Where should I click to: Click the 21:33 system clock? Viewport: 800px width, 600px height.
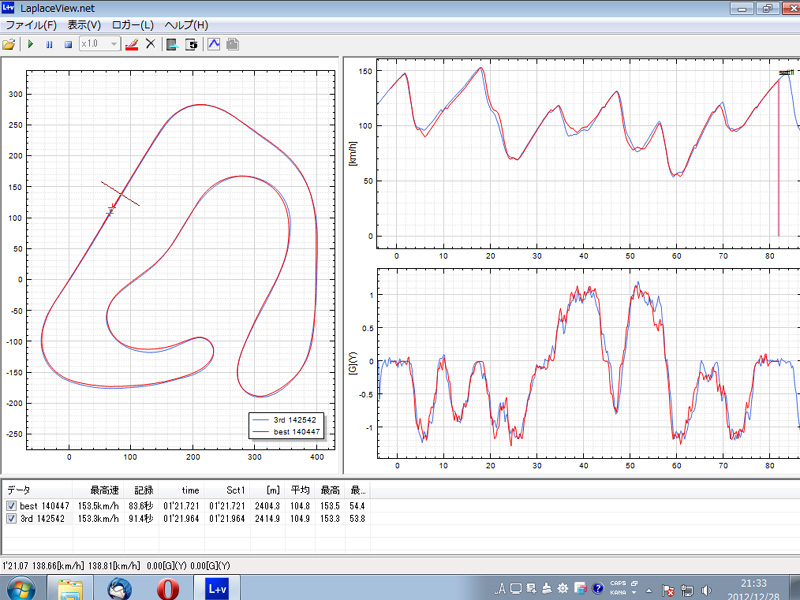point(754,583)
